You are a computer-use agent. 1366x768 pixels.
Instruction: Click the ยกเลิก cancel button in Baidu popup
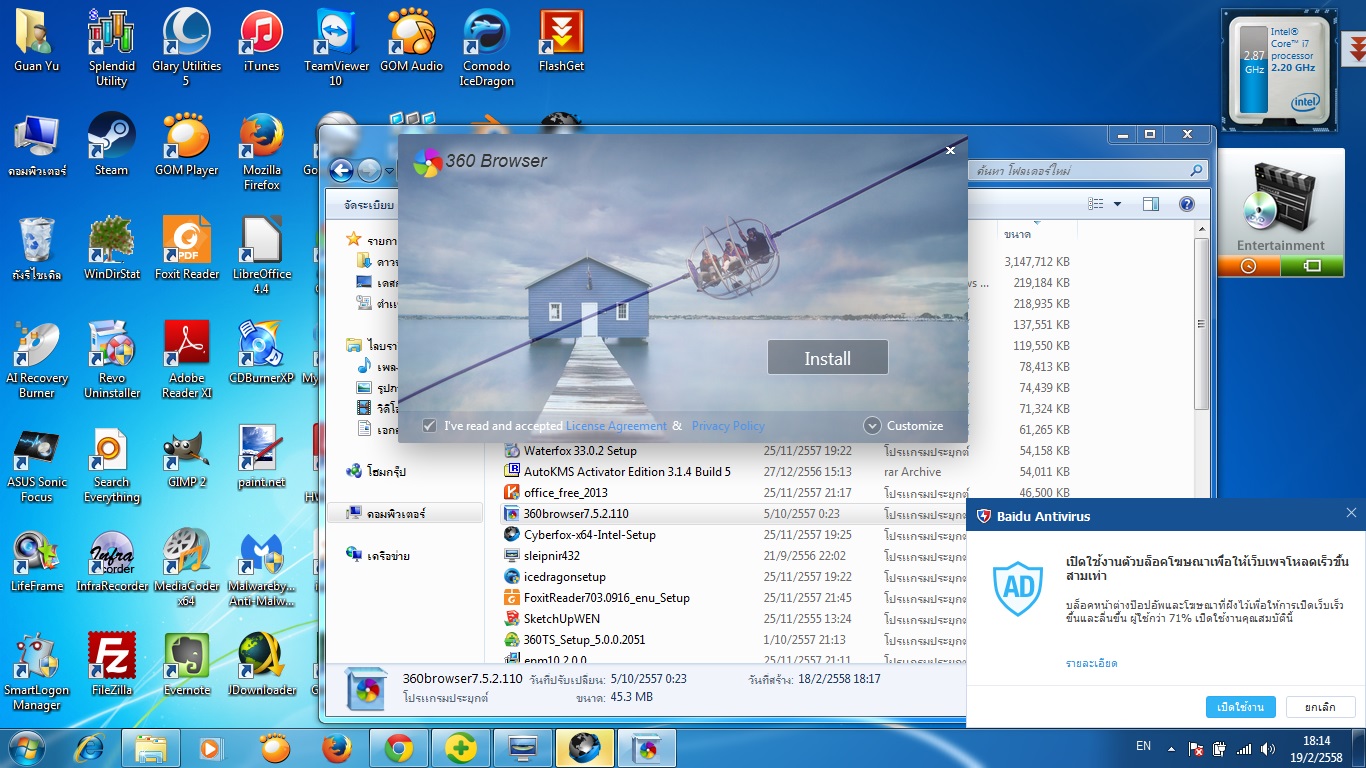[1320, 707]
